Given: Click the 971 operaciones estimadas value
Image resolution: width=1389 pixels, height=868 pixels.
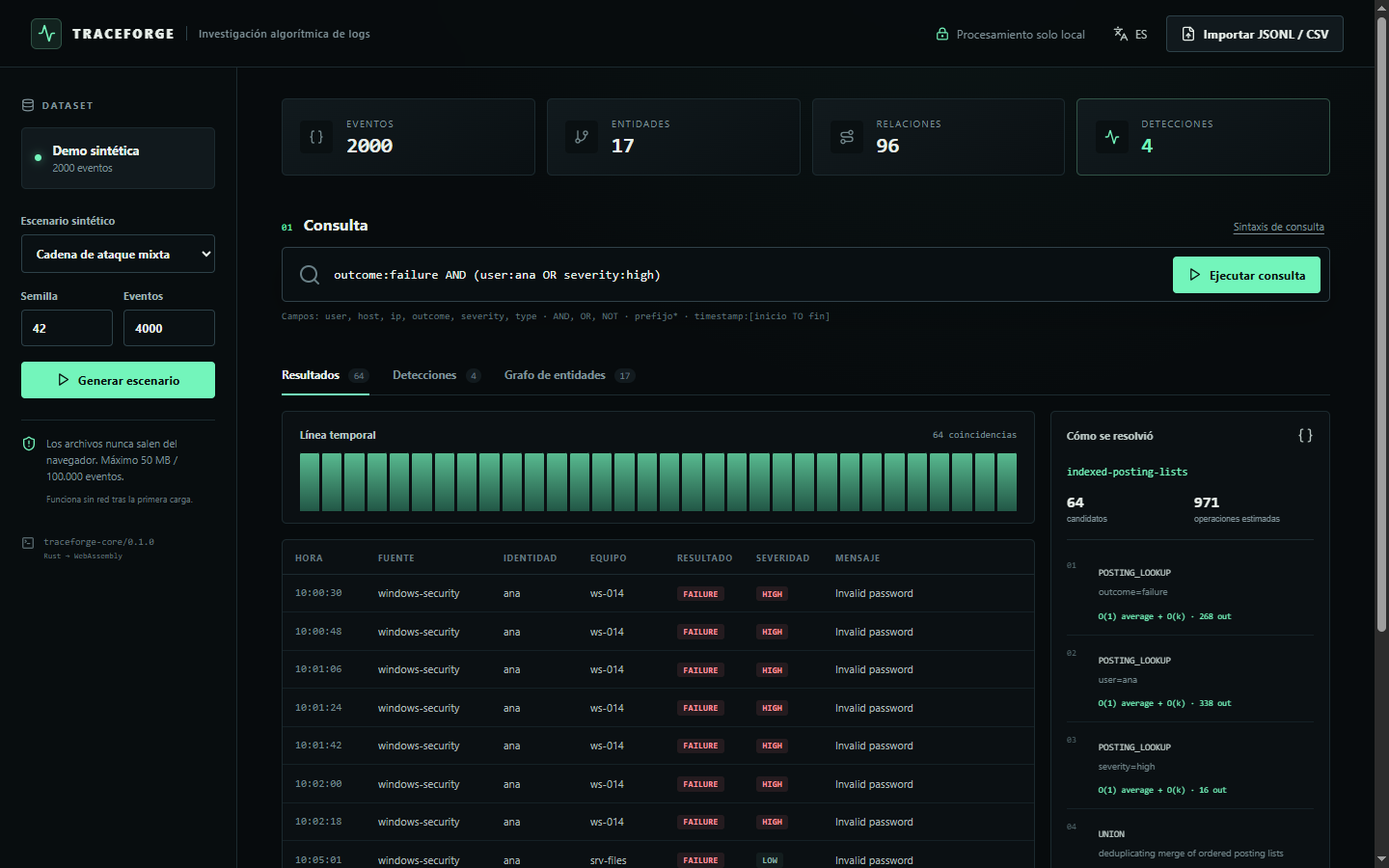Looking at the screenshot, I should click(x=1207, y=502).
